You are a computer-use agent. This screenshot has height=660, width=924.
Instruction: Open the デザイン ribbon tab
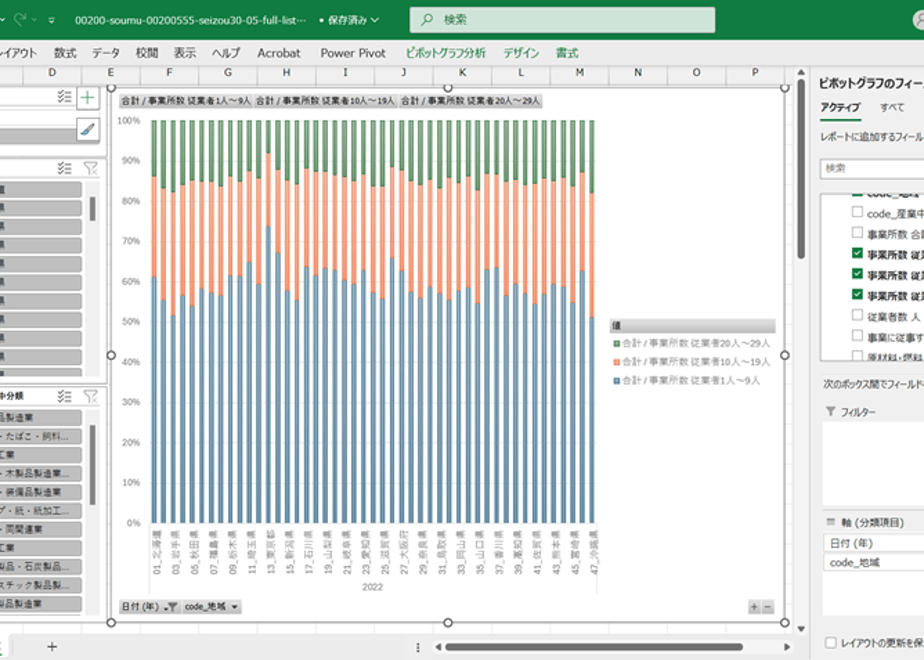[521, 53]
